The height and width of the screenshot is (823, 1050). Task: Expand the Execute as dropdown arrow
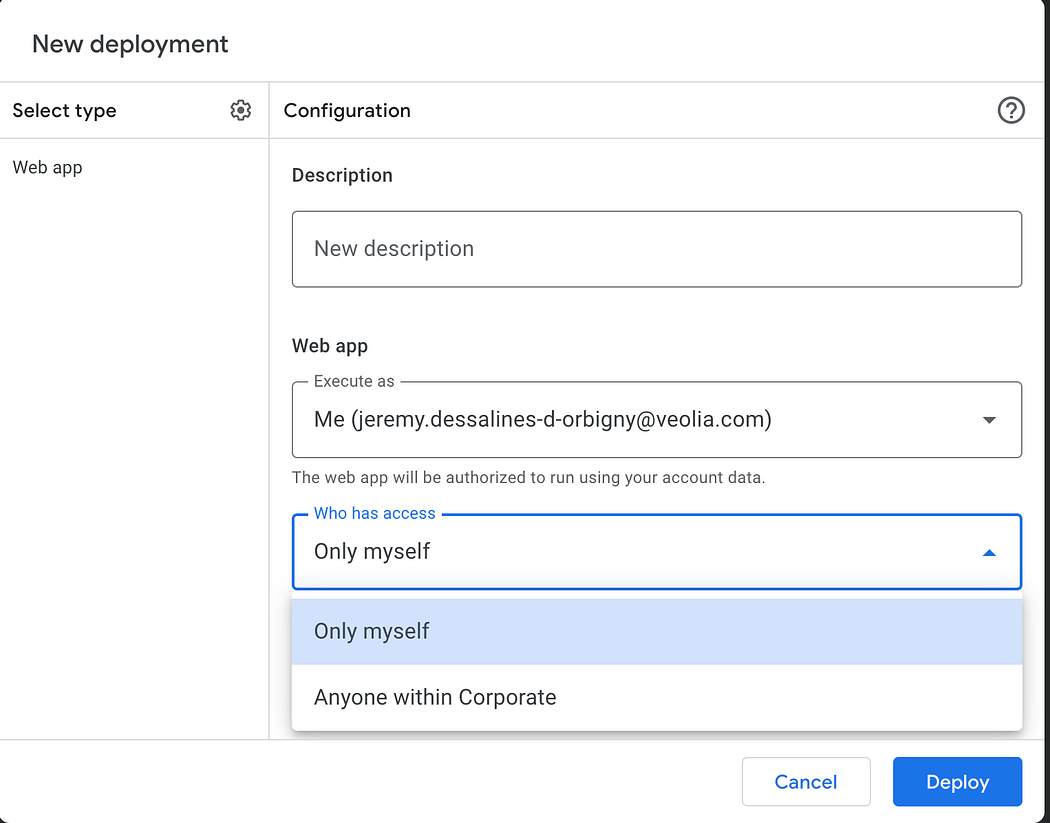(x=989, y=420)
